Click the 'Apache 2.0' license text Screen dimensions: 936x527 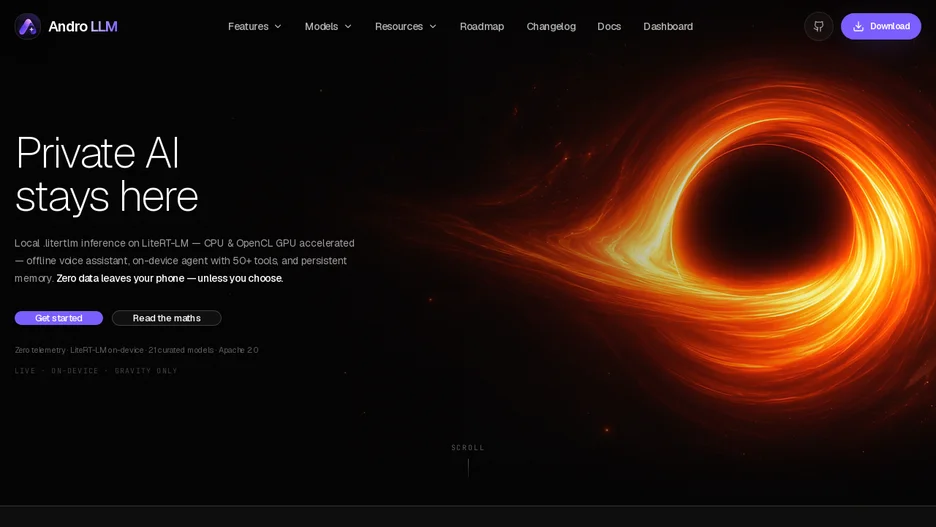[238, 350]
